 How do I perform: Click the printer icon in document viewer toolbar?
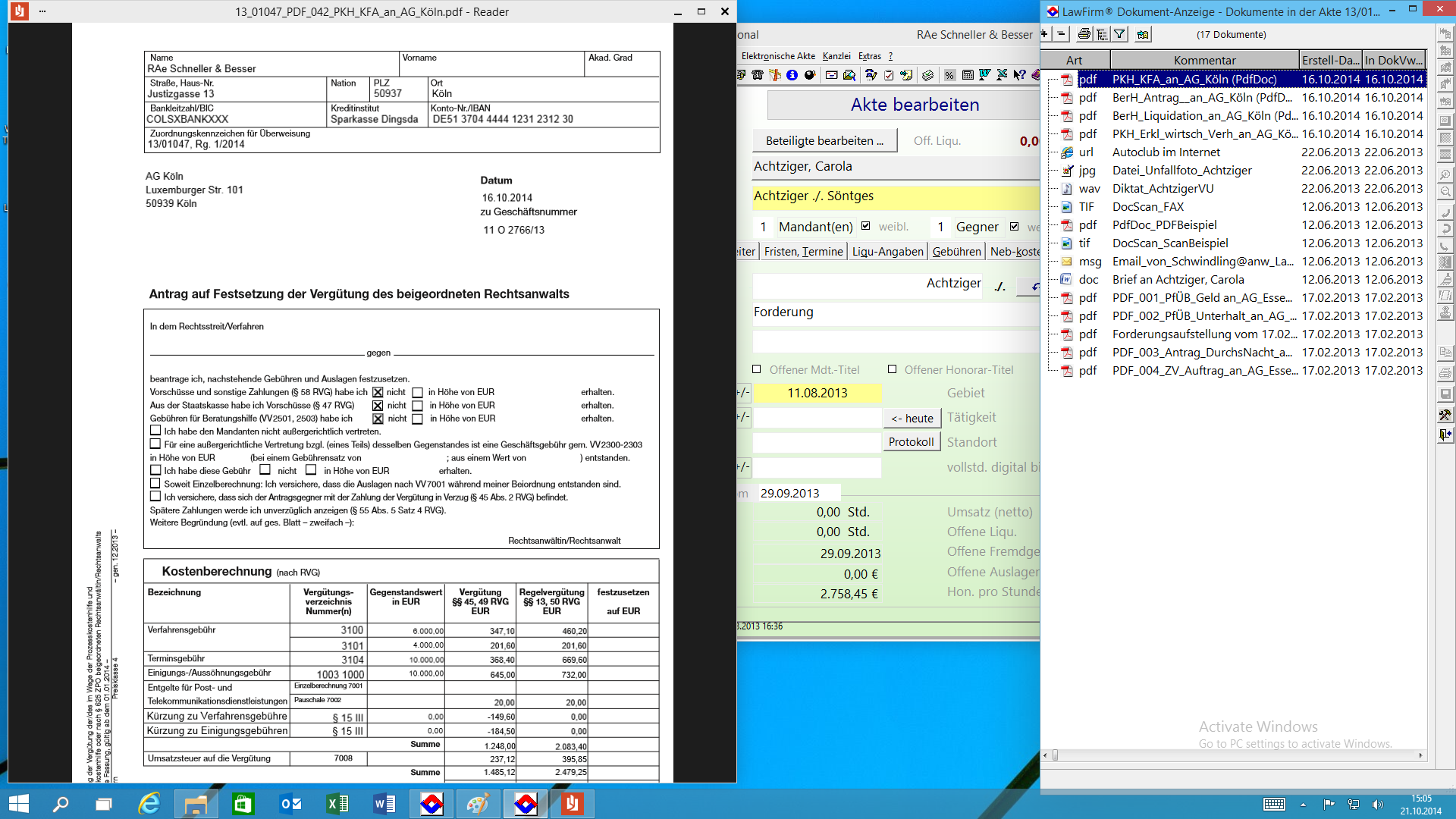1084,34
